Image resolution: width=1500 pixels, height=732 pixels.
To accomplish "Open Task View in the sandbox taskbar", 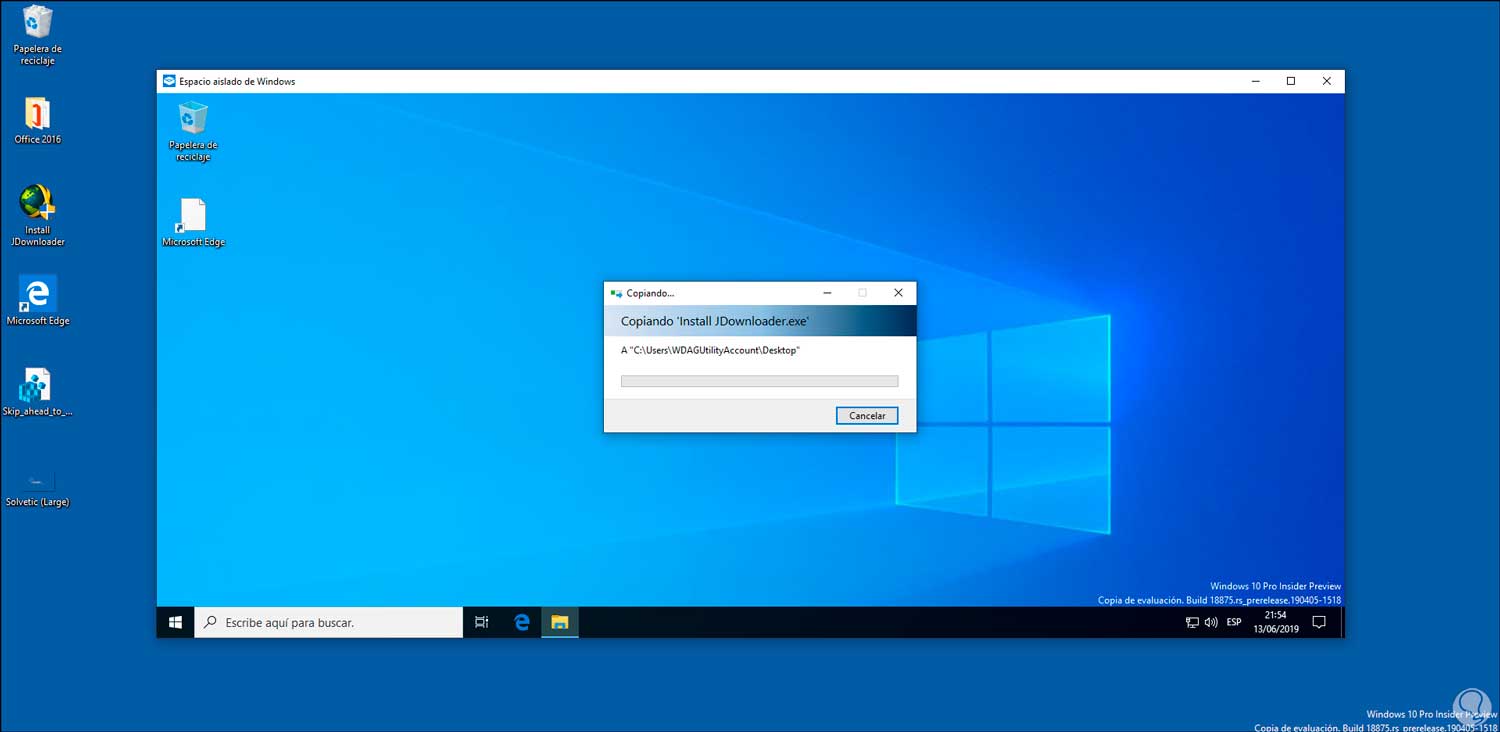I will click(x=482, y=622).
